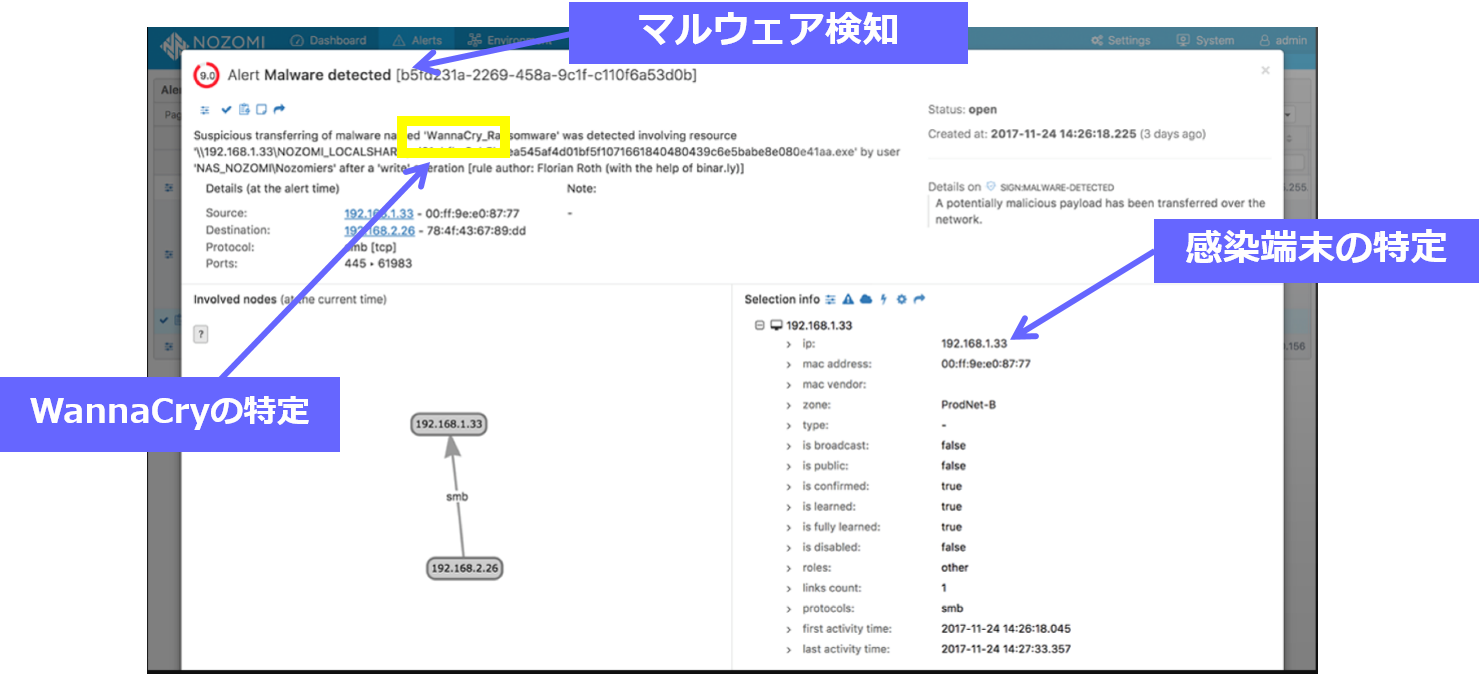Click MAC value 00:ff:9e:e0:87:77 in Selection info
Screen dimensions: 1479x674
tap(986, 364)
